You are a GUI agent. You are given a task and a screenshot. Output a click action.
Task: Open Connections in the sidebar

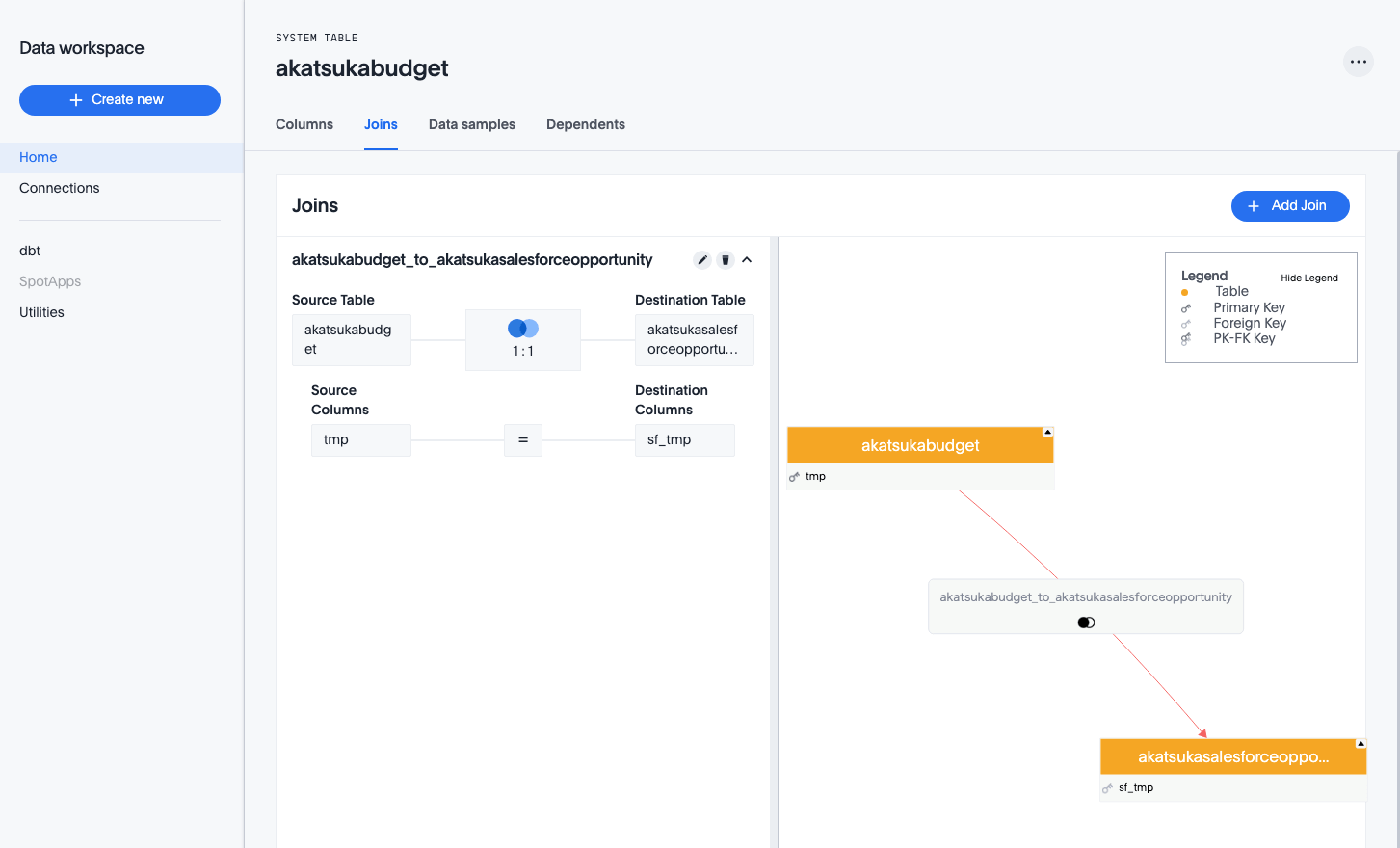60,188
